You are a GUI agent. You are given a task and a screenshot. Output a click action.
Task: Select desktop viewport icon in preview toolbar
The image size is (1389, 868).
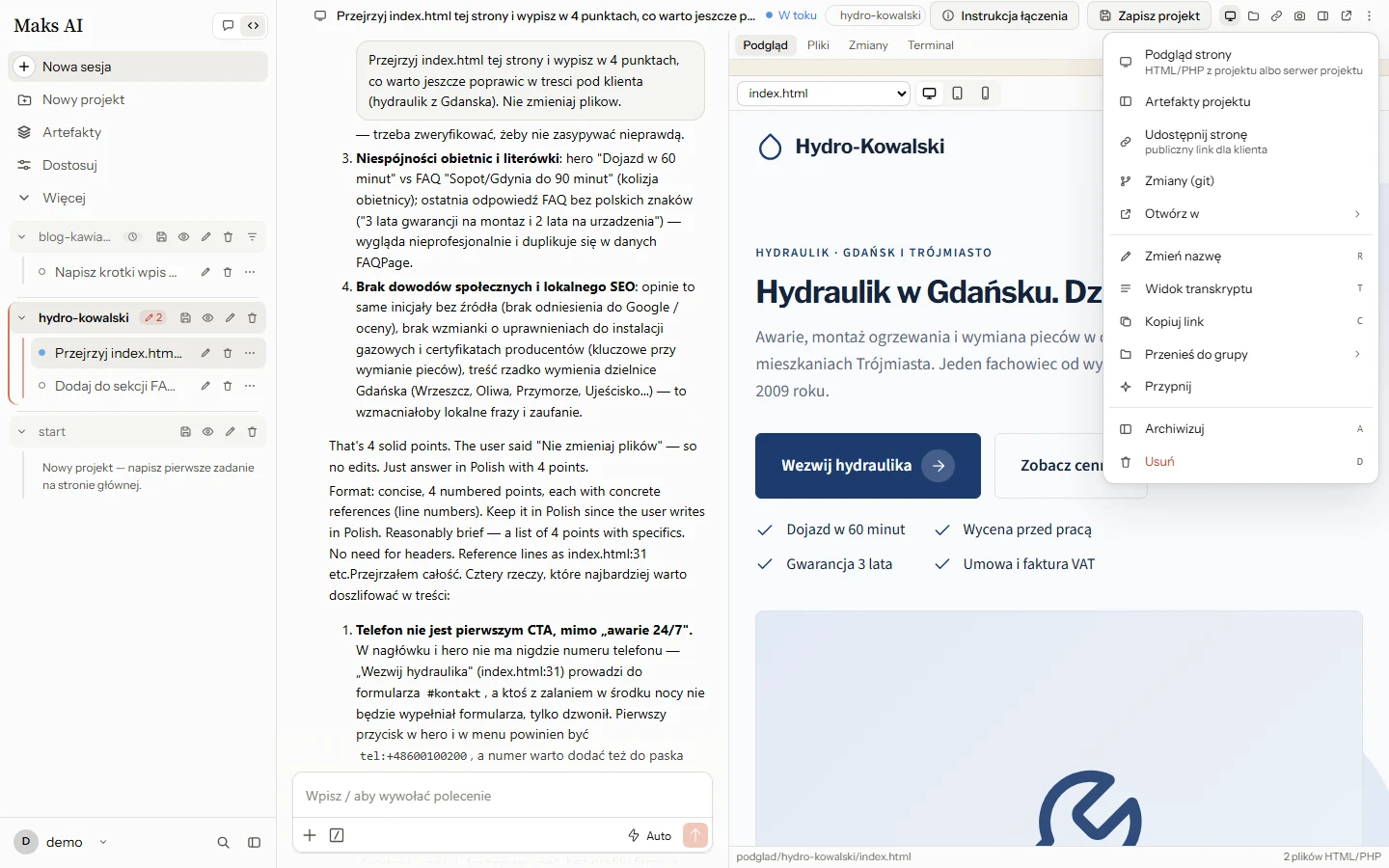(x=929, y=94)
